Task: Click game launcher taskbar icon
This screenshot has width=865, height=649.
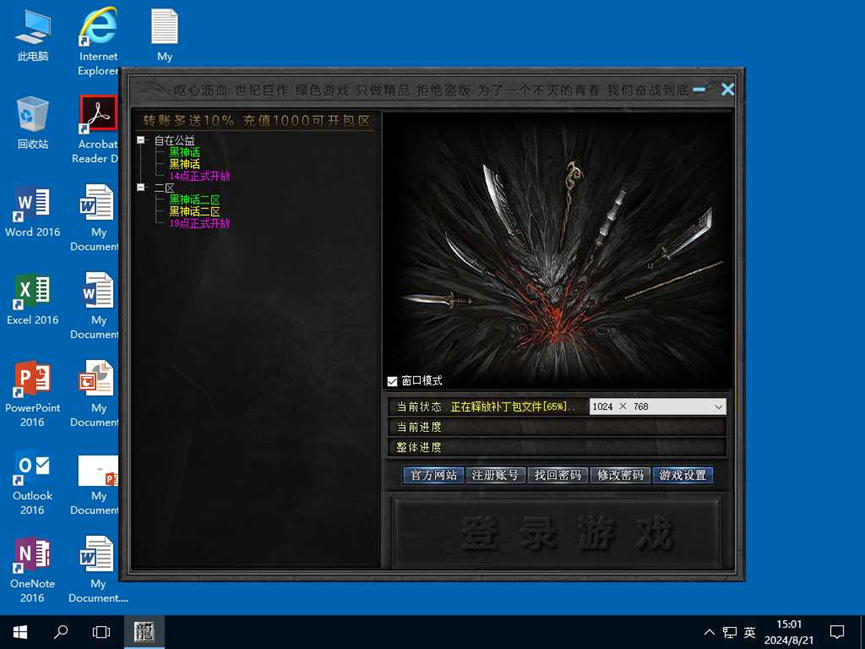Action: coord(144,632)
